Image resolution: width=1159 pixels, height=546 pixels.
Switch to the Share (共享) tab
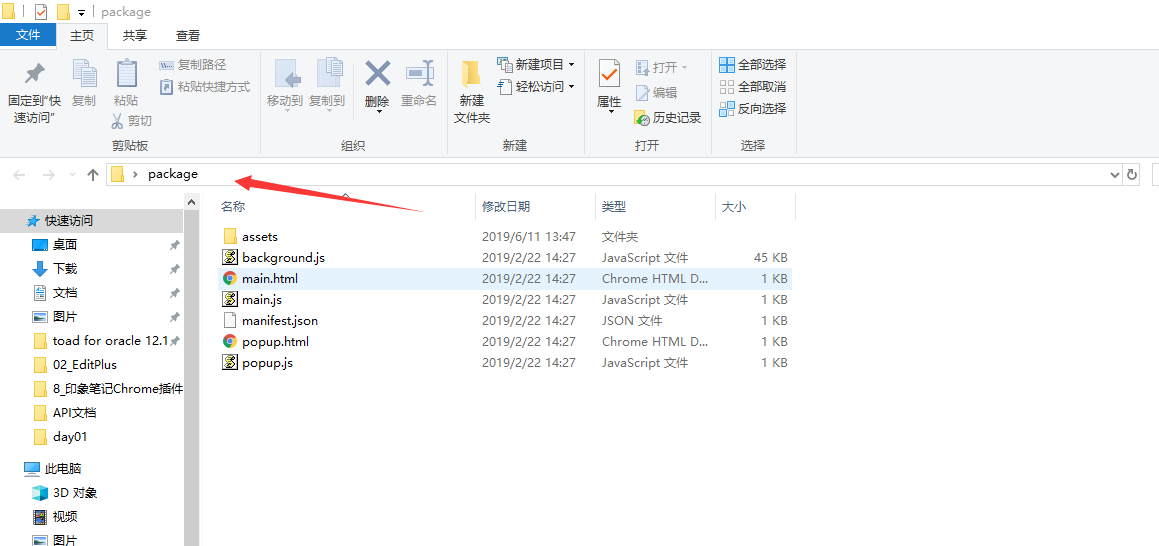(135, 35)
